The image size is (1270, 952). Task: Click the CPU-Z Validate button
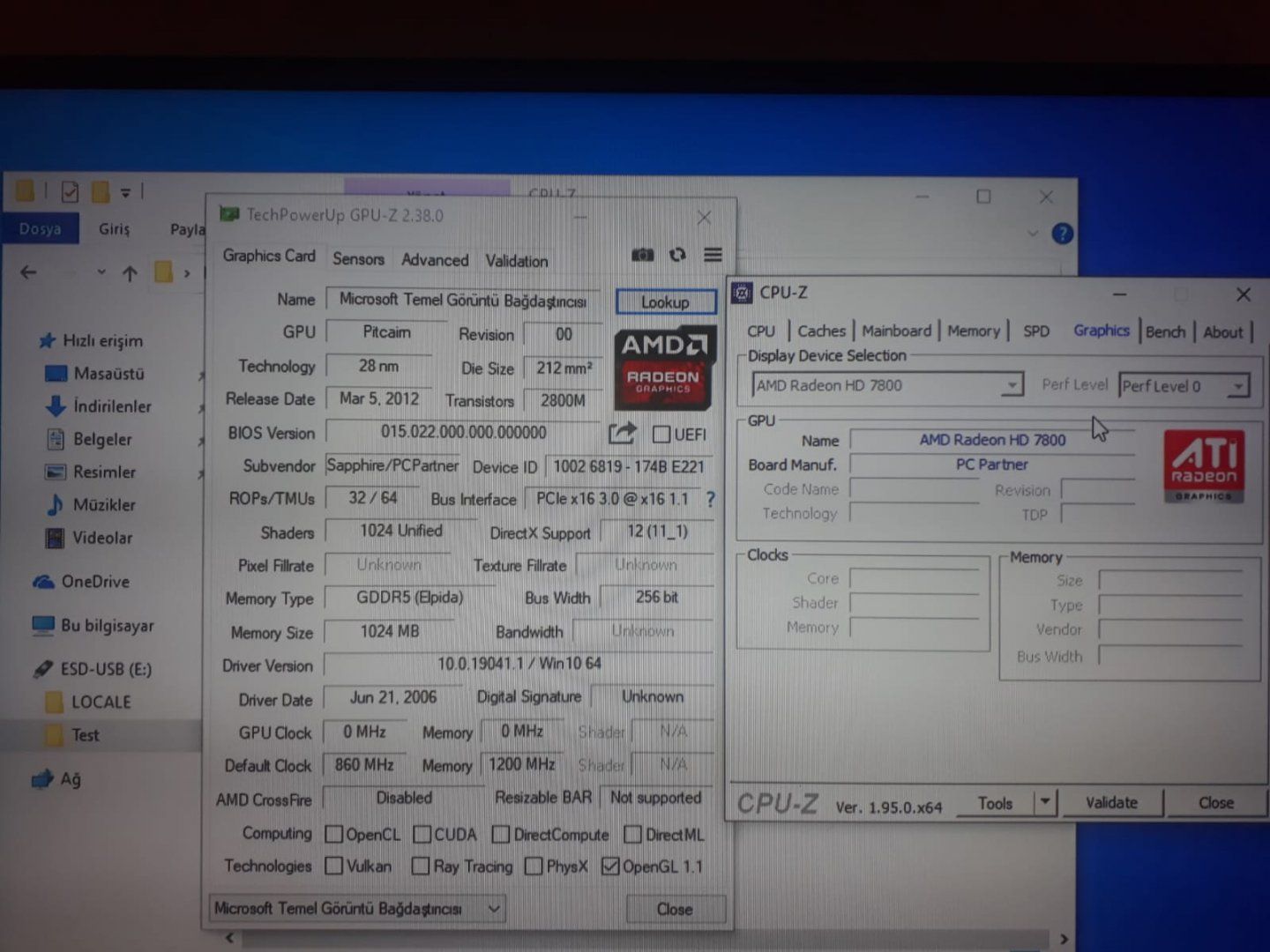tap(1111, 803)
